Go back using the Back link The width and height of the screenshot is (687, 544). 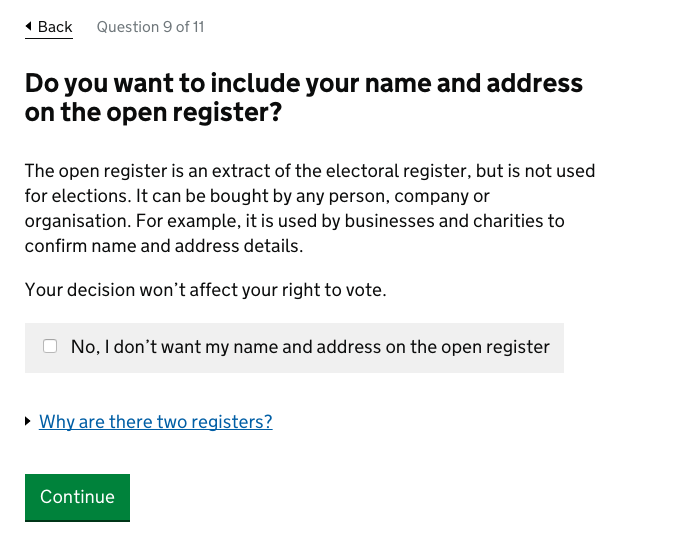[49, 27]
